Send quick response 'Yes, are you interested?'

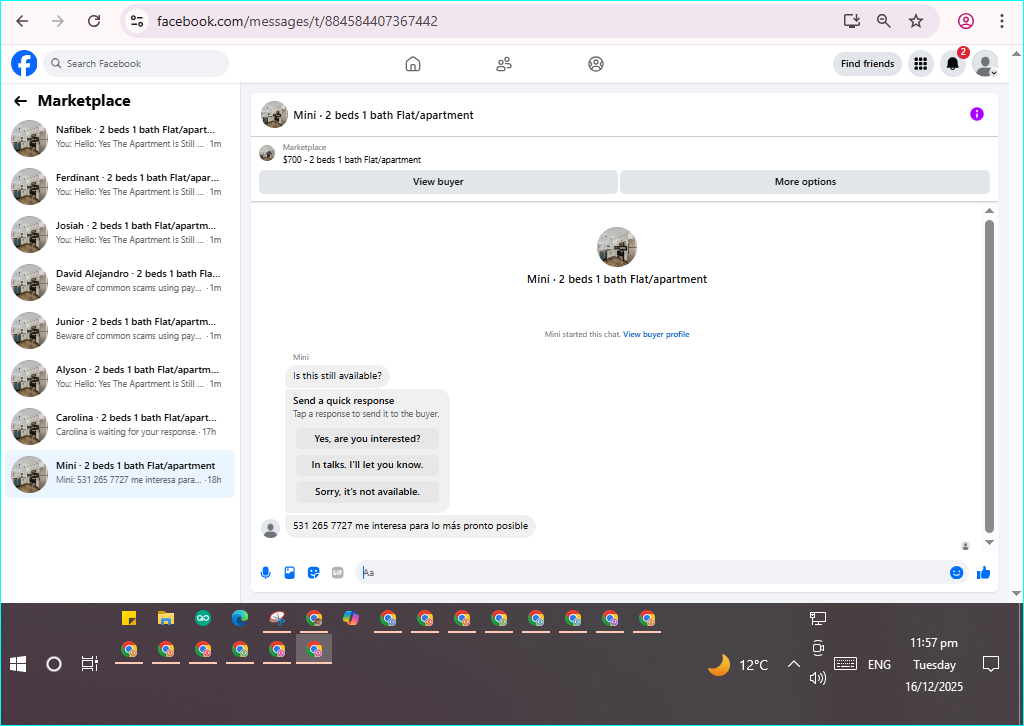click(367, 439)
